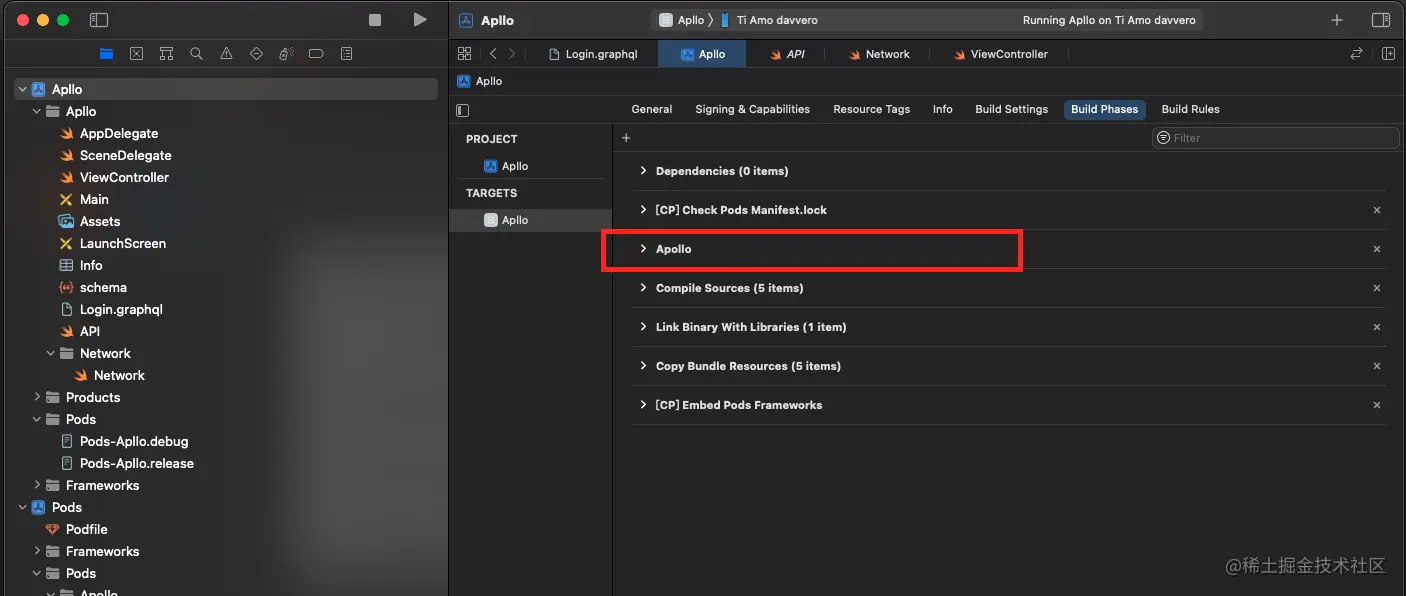Switch to the API editor tab

[788, 54]
